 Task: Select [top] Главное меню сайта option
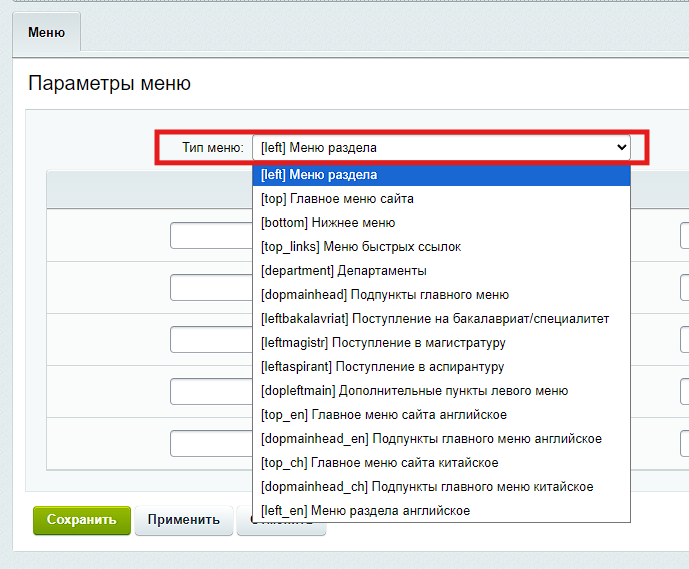point(441,199)
